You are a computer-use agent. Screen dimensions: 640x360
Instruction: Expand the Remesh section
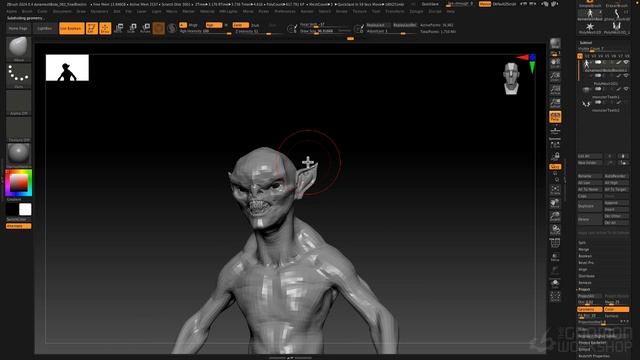click(585, 282)
